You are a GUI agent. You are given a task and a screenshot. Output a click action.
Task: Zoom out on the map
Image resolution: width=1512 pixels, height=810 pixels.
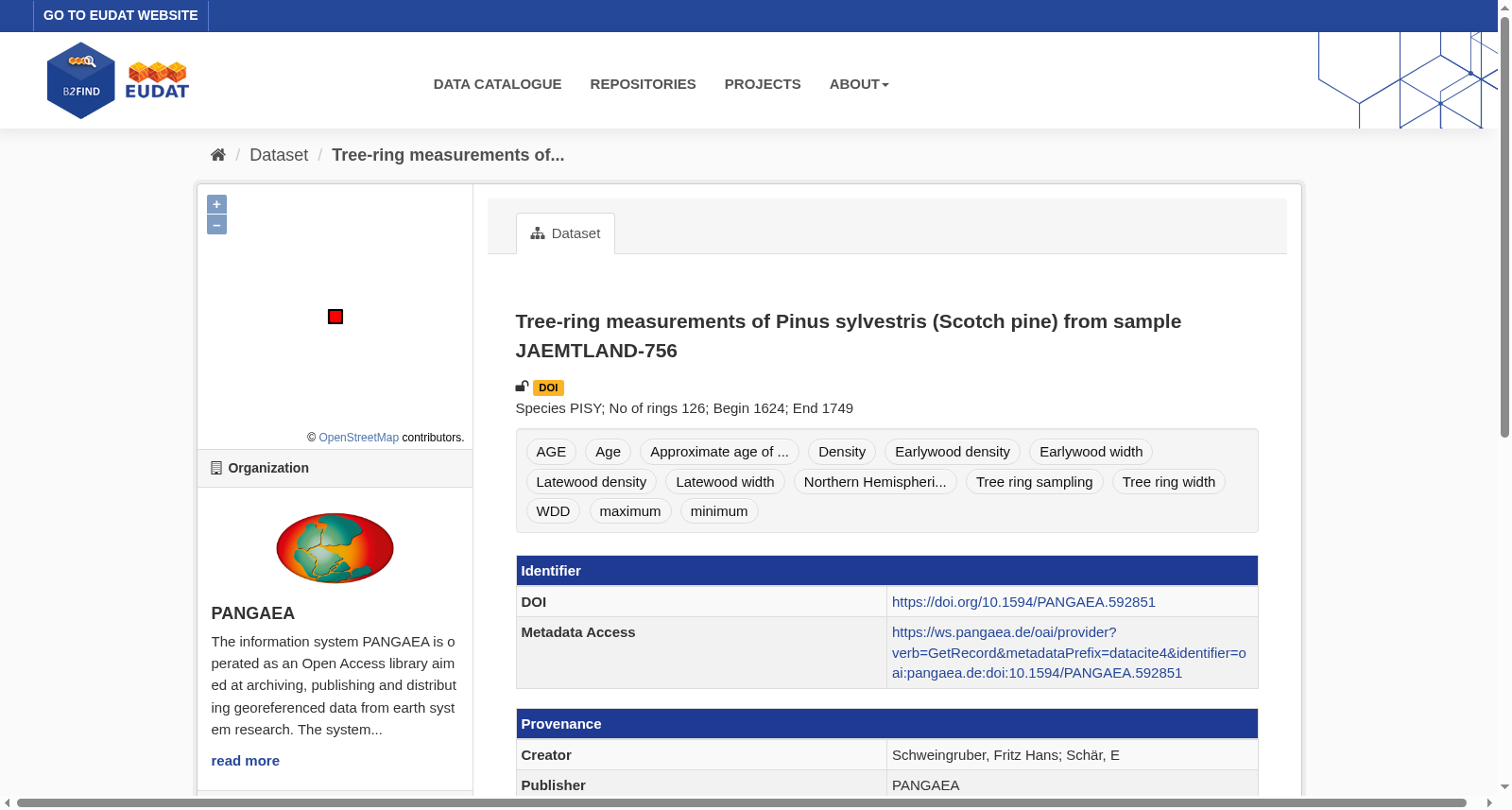216,225
